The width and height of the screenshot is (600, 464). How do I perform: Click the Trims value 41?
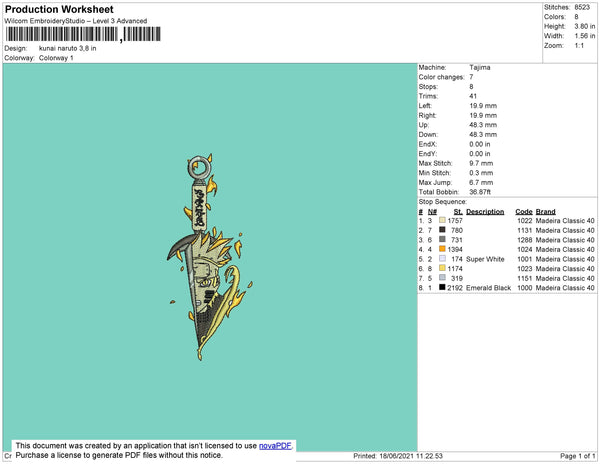pos(473,96)
